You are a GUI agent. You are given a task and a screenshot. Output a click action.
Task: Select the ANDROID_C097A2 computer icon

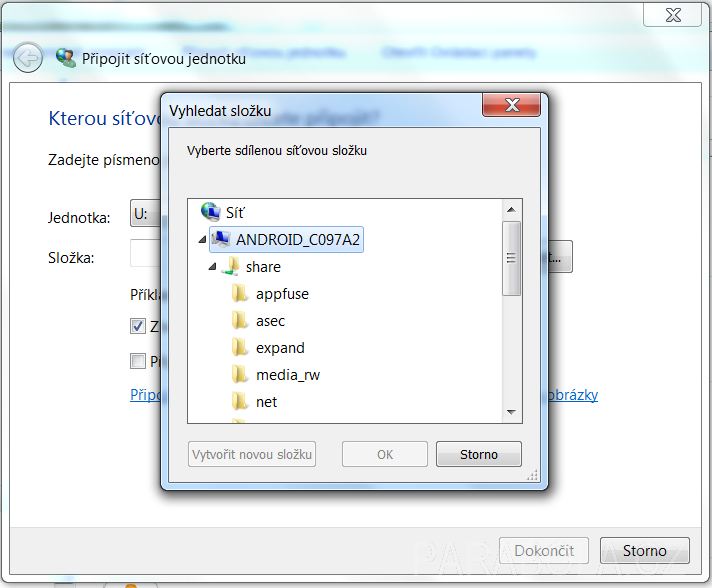[x=221, y=238]
